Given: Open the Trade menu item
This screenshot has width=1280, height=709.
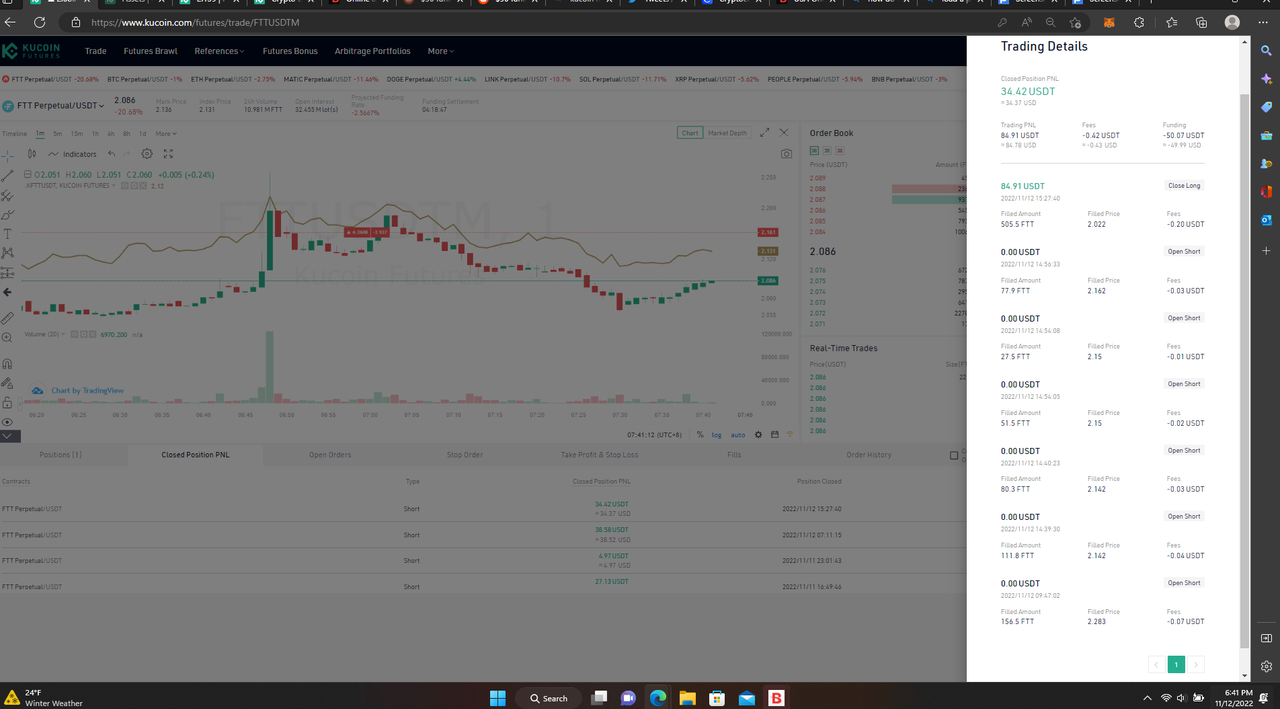Looking at the screenshot, I should (x=96, y=51).
